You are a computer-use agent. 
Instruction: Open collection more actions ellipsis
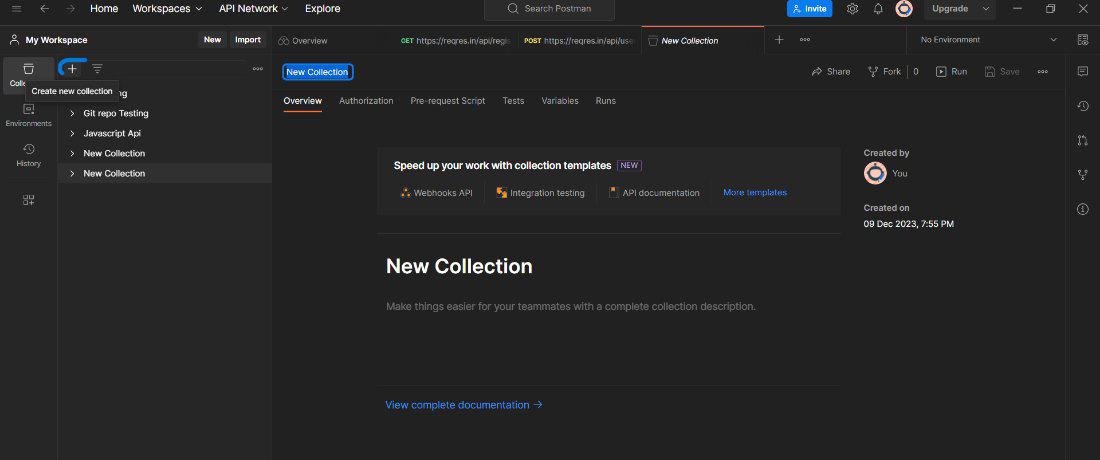(x=1042, y=72)
